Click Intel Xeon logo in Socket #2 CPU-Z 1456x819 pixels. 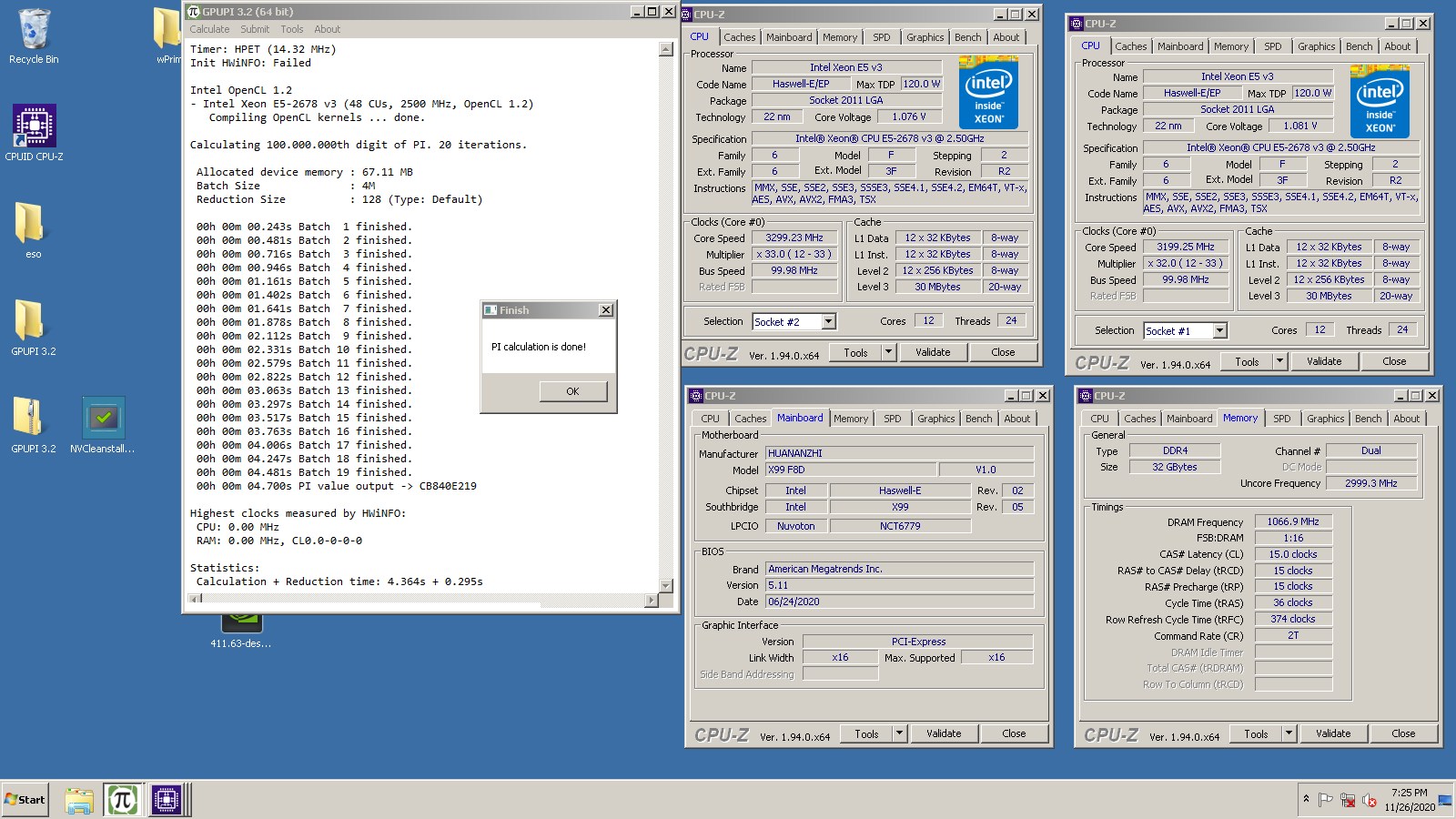tap(989, 92)
